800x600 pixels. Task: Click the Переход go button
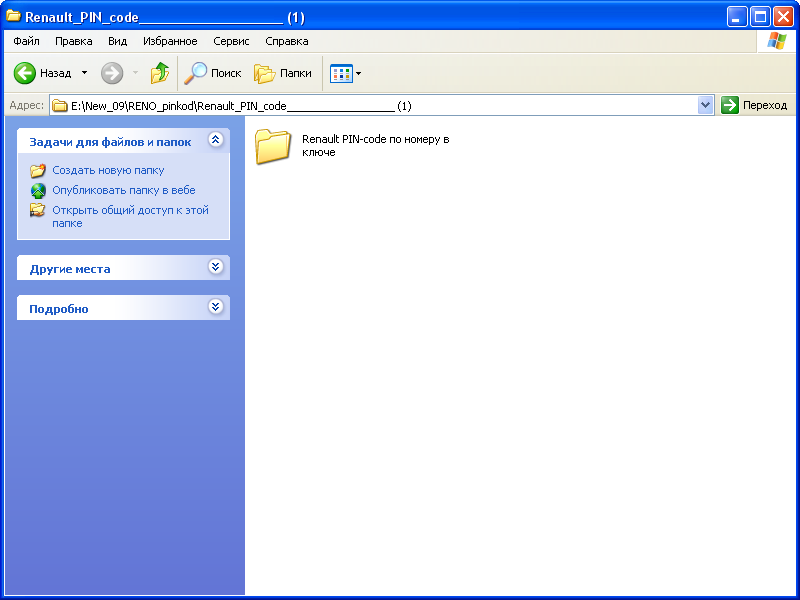(754, 105)
